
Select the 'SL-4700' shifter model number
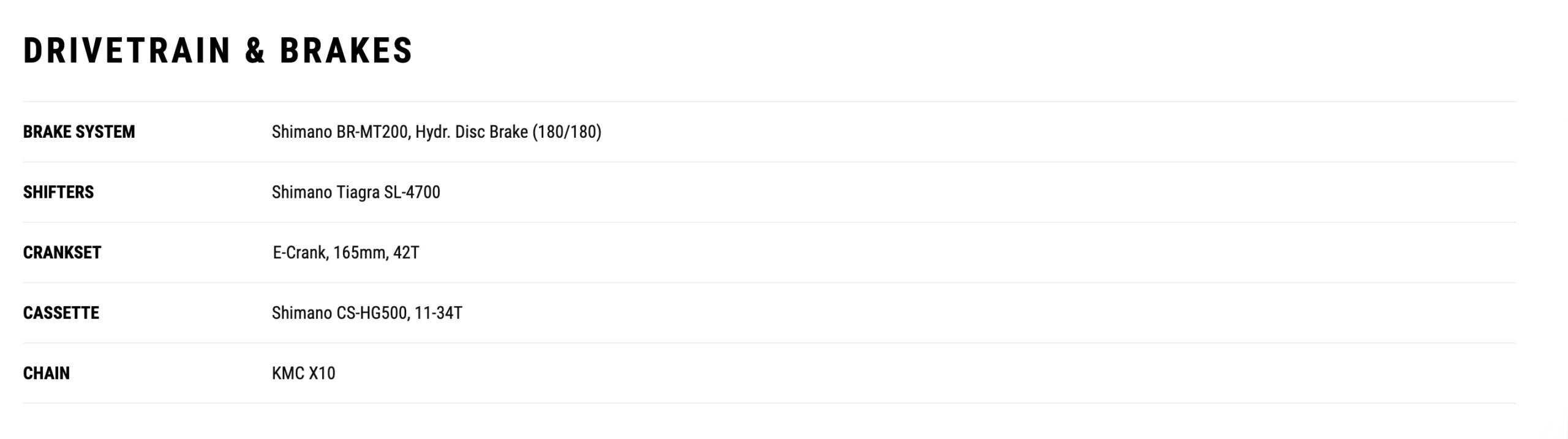(x=412, y=192)
